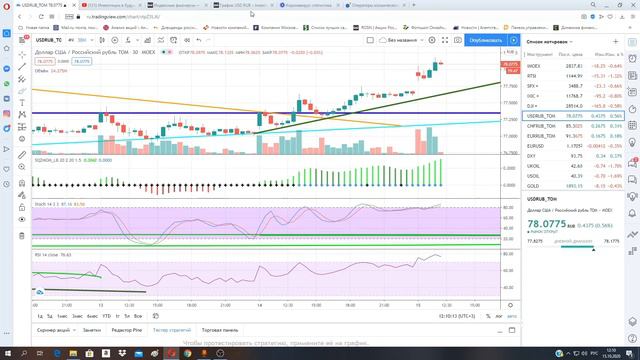The height and width of the screenshot is (360, 640).
Task: Open the Notes tab in bottom panel
Action: [91, 330]
